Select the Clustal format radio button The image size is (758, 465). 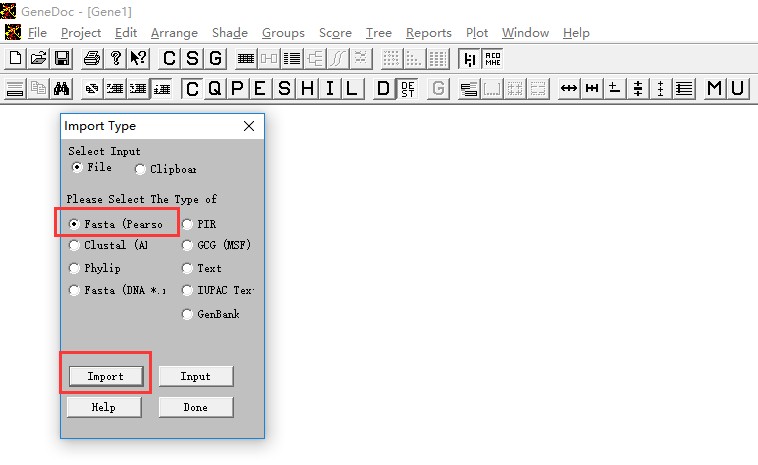75,245
